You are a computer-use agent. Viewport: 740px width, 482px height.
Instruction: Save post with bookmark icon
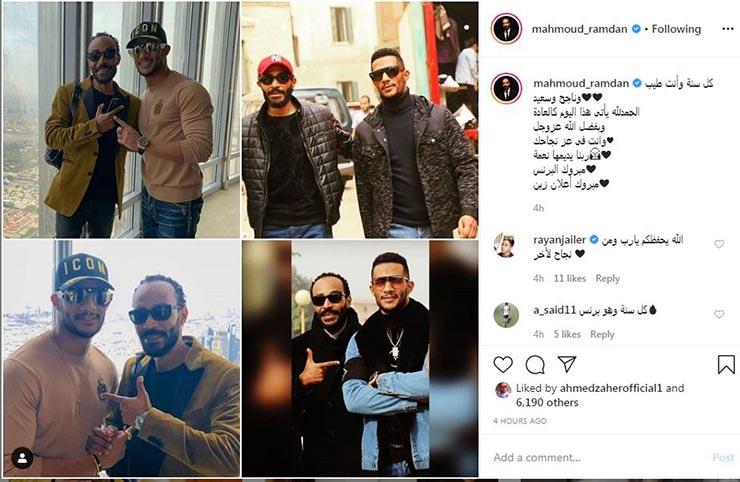point(726,364)
